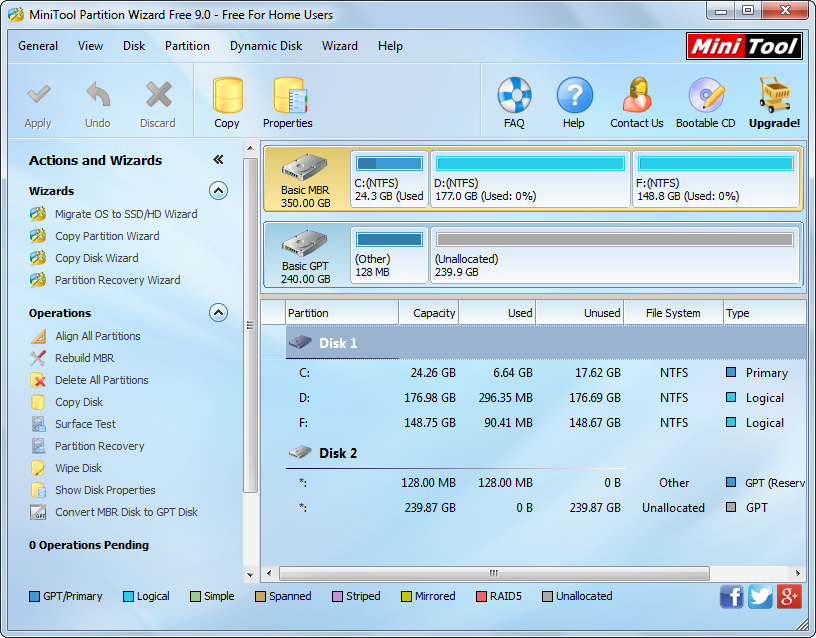
Task: Sort by the File System column header
Action: point(673,313)
